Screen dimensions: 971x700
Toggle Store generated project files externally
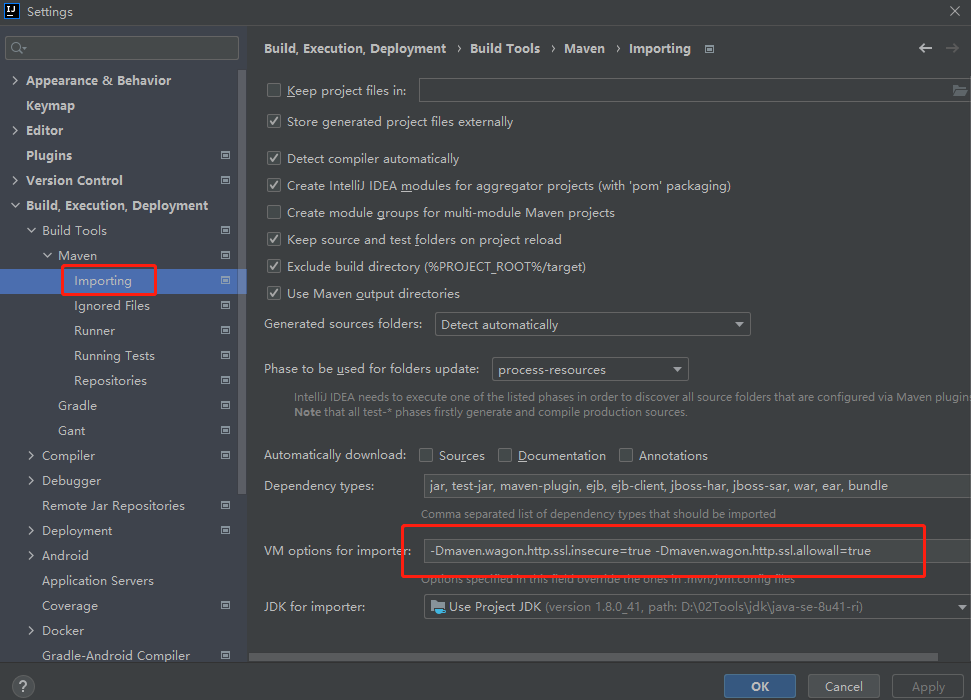274,121
